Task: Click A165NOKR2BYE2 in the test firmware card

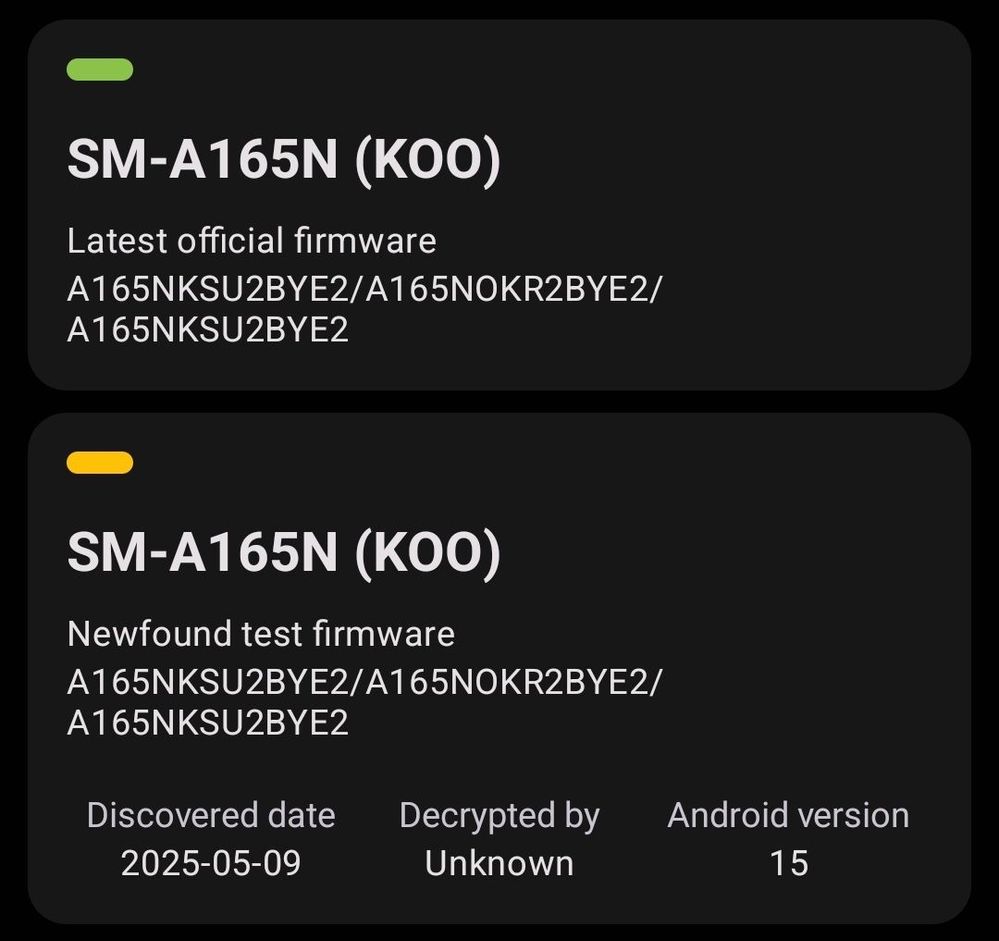Action: (x=507, y=683)
